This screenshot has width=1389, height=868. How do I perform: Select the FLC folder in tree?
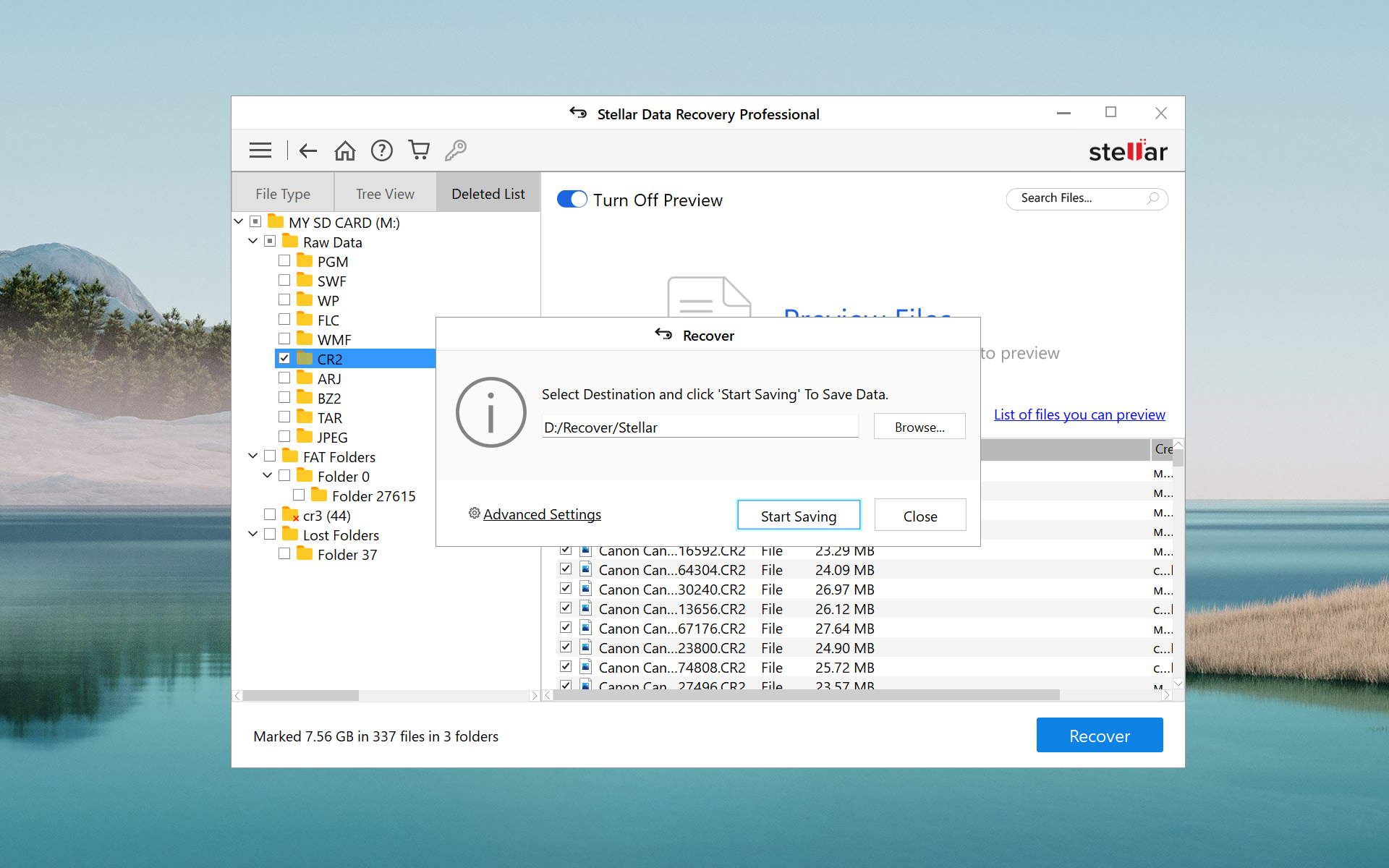point(328,320)
